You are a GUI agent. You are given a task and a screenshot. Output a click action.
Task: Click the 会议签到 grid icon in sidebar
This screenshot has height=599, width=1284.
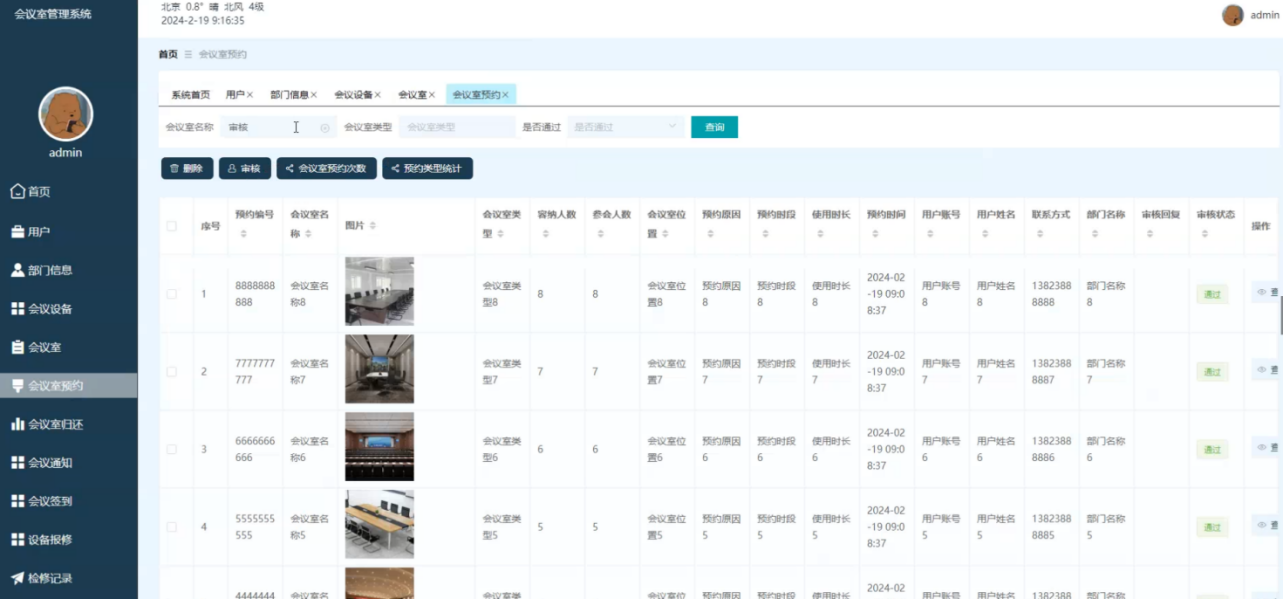click(17, 501)
